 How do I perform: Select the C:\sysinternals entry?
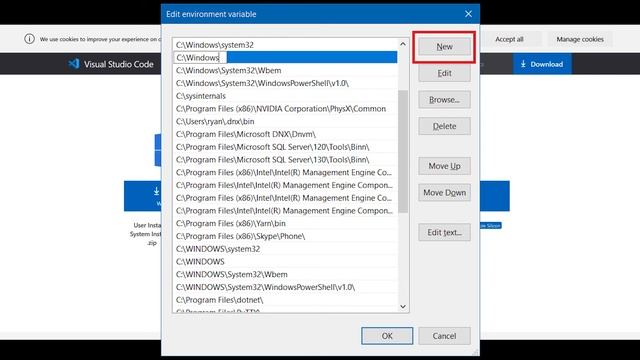click(x=285, y=96)
